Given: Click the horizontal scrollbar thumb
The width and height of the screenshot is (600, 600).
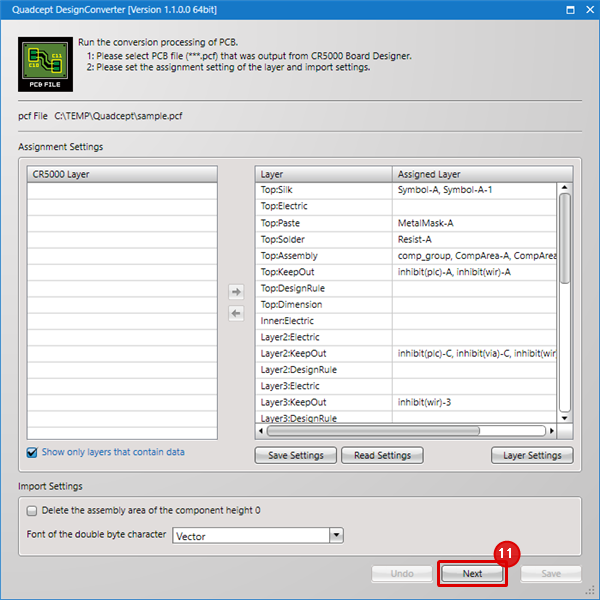Looking at the screenshot, I should tap(373, 431).
